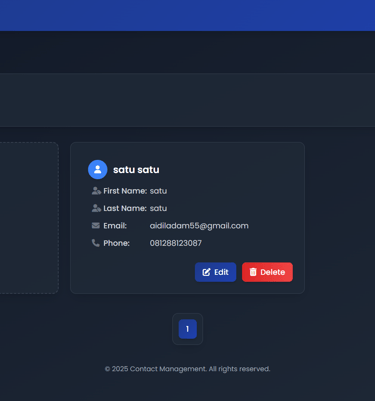
Task: Click the First Name: label
Action: tap(125, 191)
